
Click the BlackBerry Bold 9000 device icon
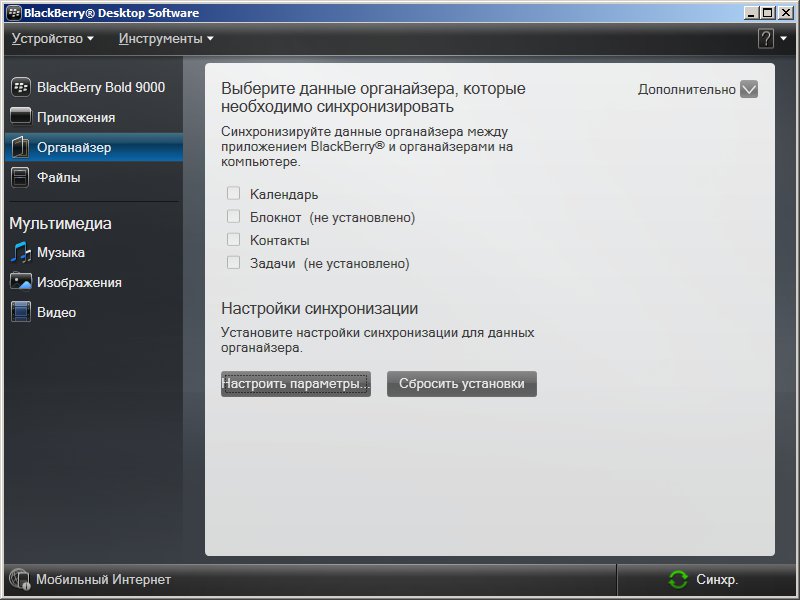21,87
